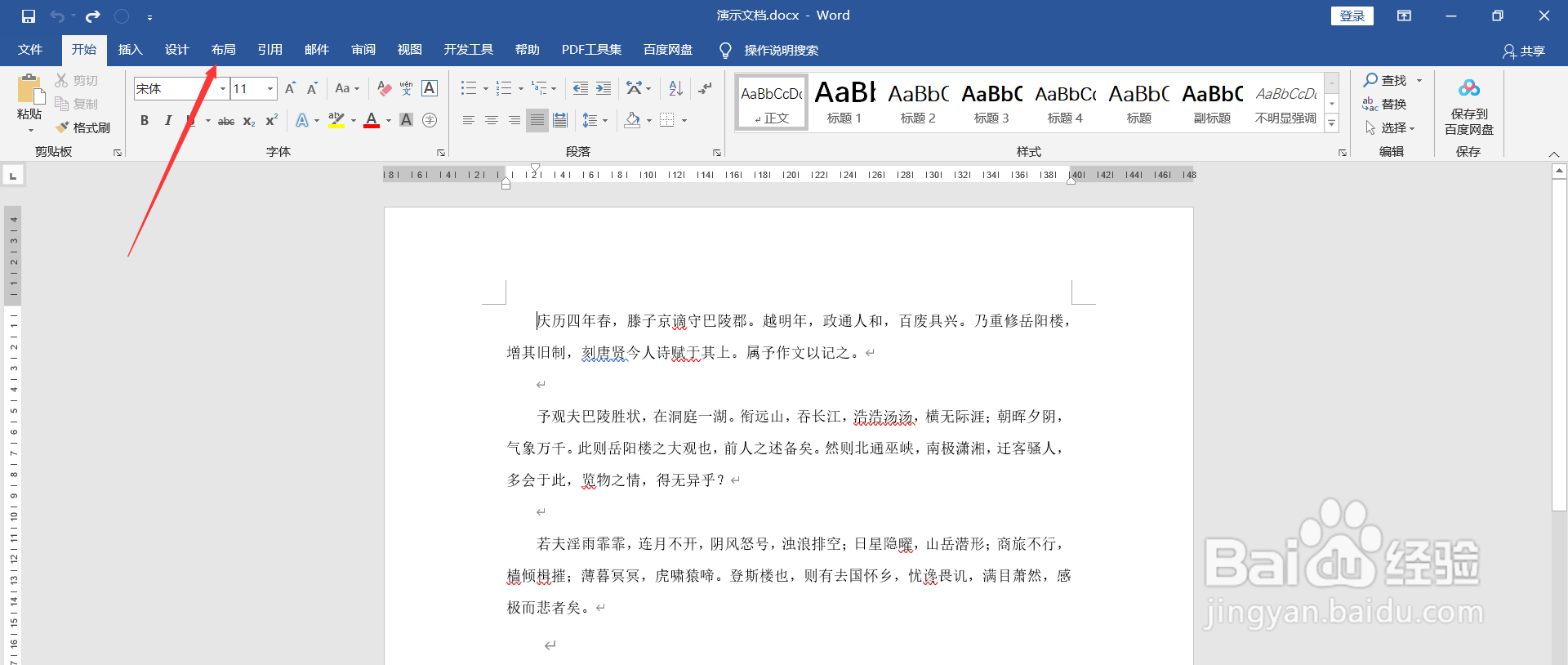
Task: Apply the 副标题 subtitle style
Action: click(1212, 102)
